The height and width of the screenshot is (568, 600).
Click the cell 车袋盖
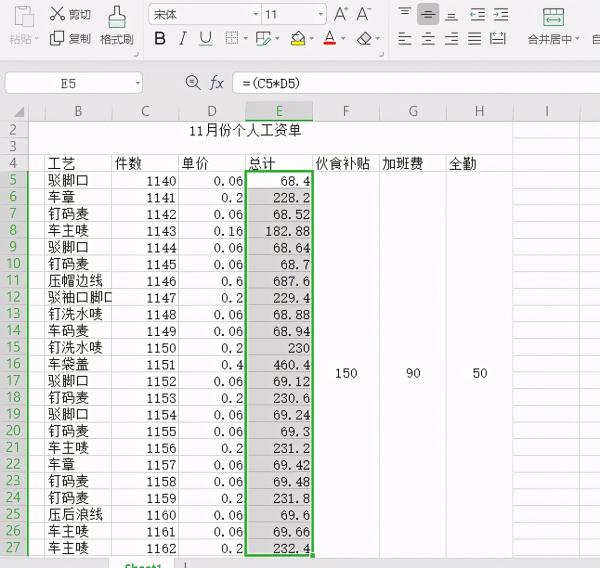tap(78, 364)
